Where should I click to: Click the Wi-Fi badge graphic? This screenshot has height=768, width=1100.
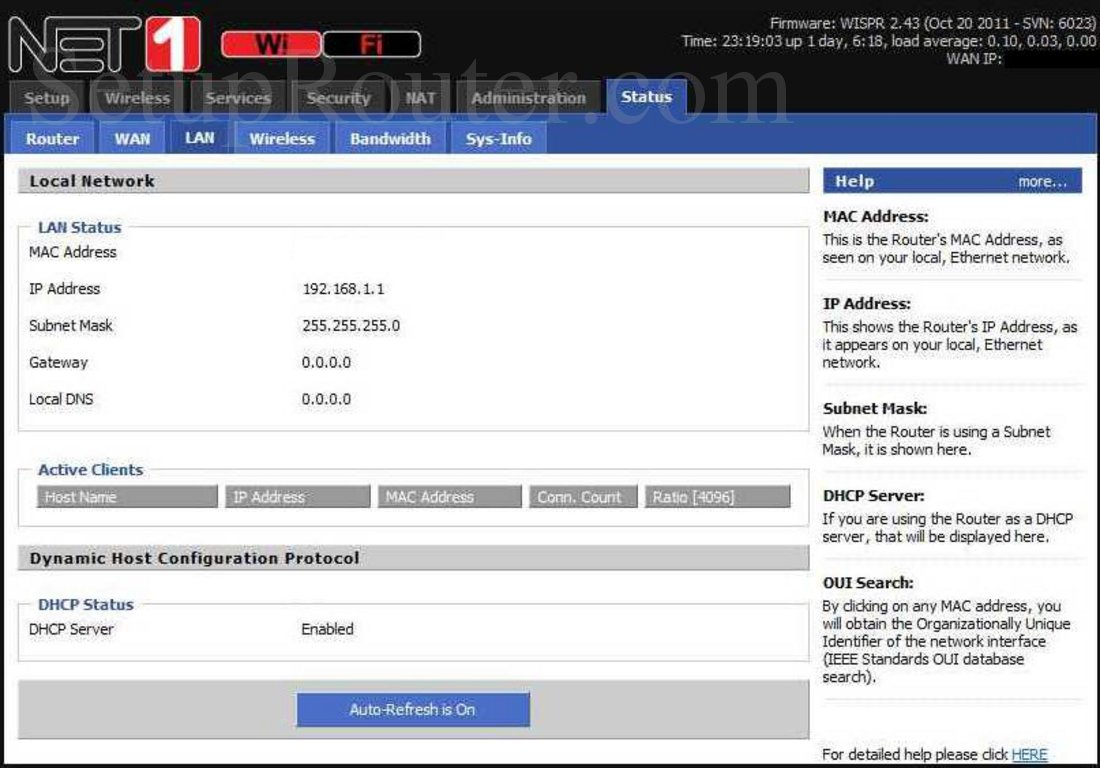pos(320,44)
